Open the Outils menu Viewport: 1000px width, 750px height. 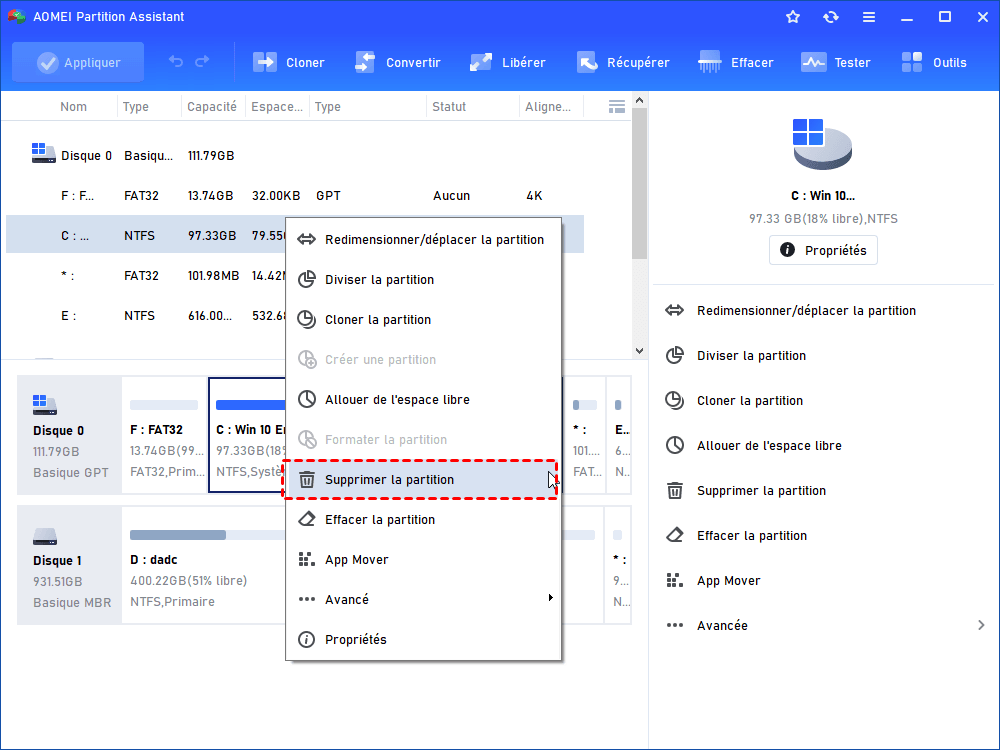coord(934,62)
